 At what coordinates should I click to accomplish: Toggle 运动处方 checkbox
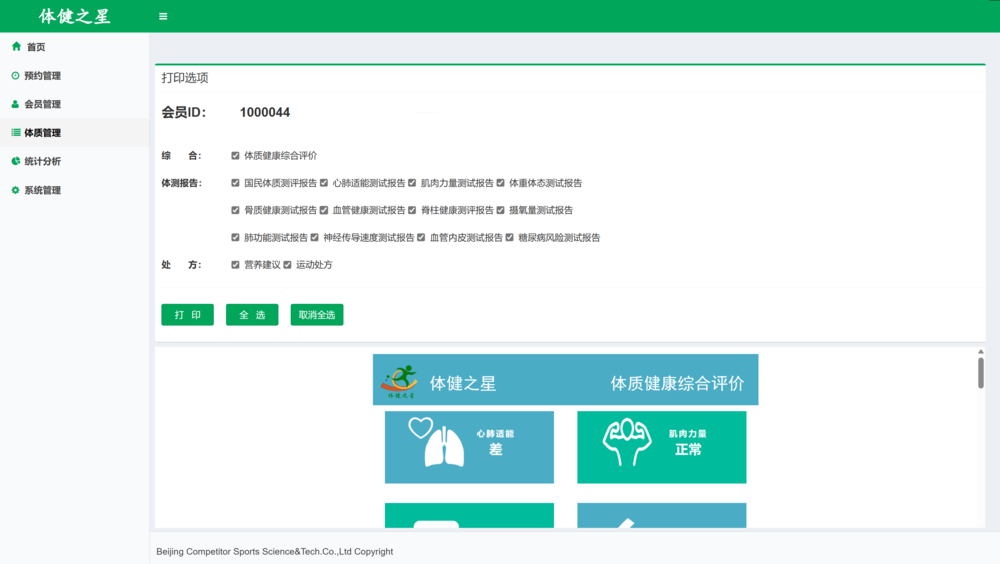tap(288, 265)
